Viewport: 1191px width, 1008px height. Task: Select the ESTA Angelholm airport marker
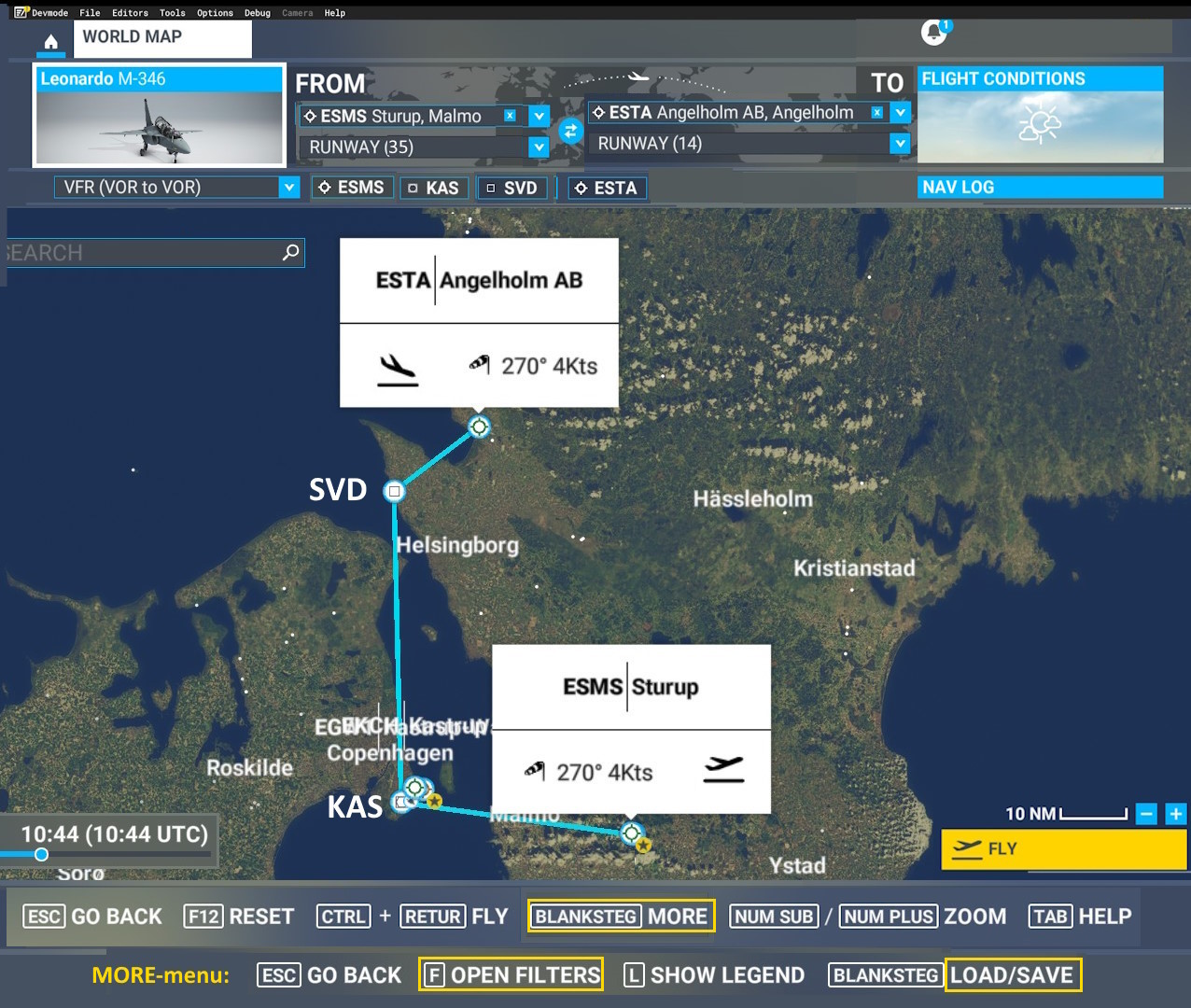479,427
